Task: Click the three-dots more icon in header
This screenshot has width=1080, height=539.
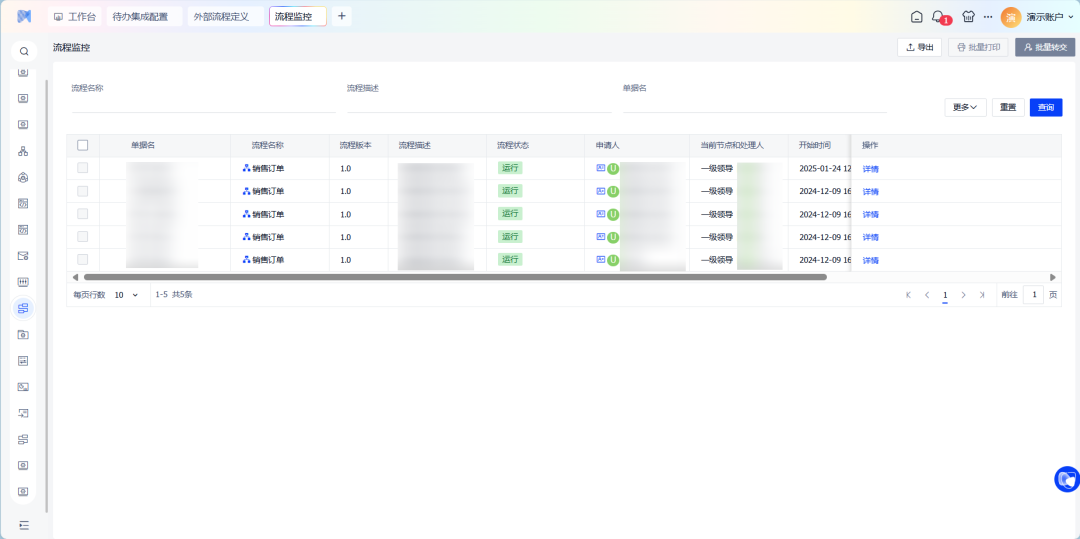Action: (x=988, y=17)
